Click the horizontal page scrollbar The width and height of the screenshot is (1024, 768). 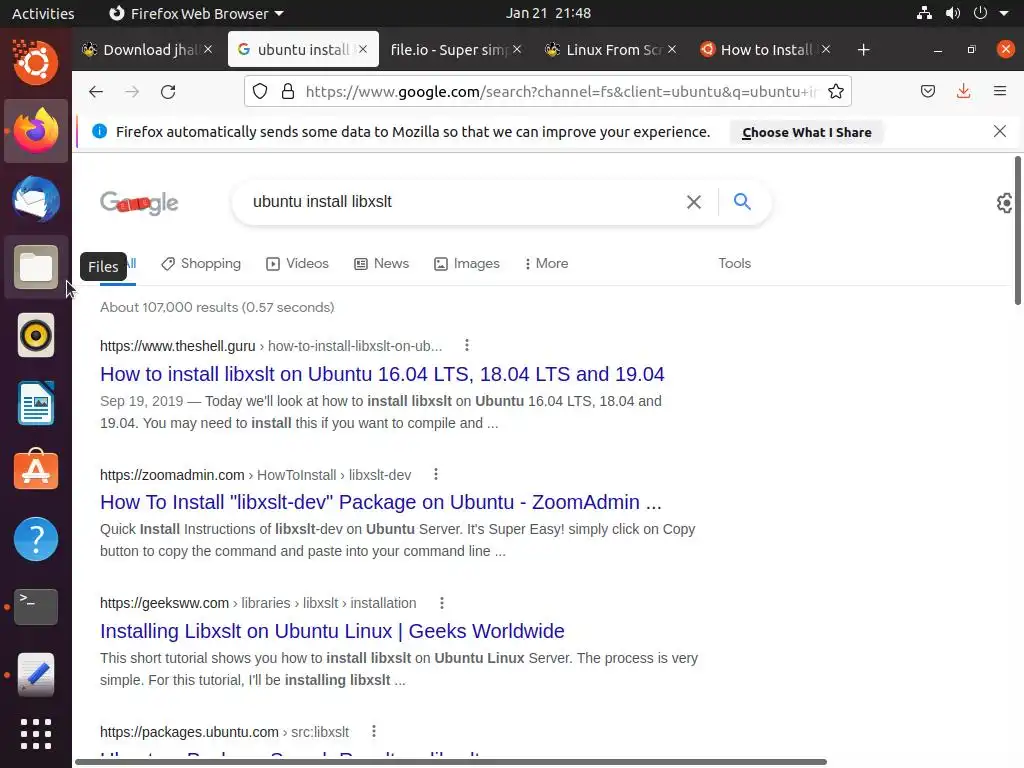451,761
